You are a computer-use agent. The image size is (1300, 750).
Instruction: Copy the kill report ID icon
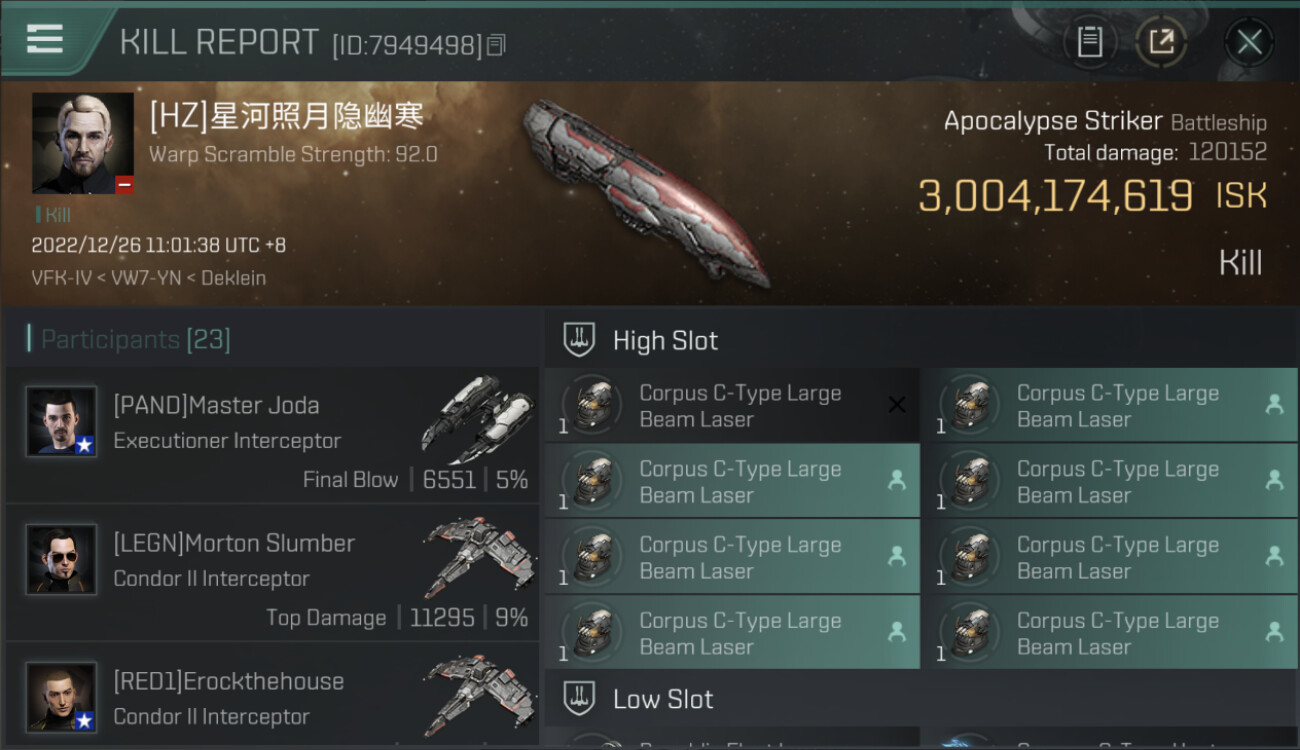click(497, 45)
